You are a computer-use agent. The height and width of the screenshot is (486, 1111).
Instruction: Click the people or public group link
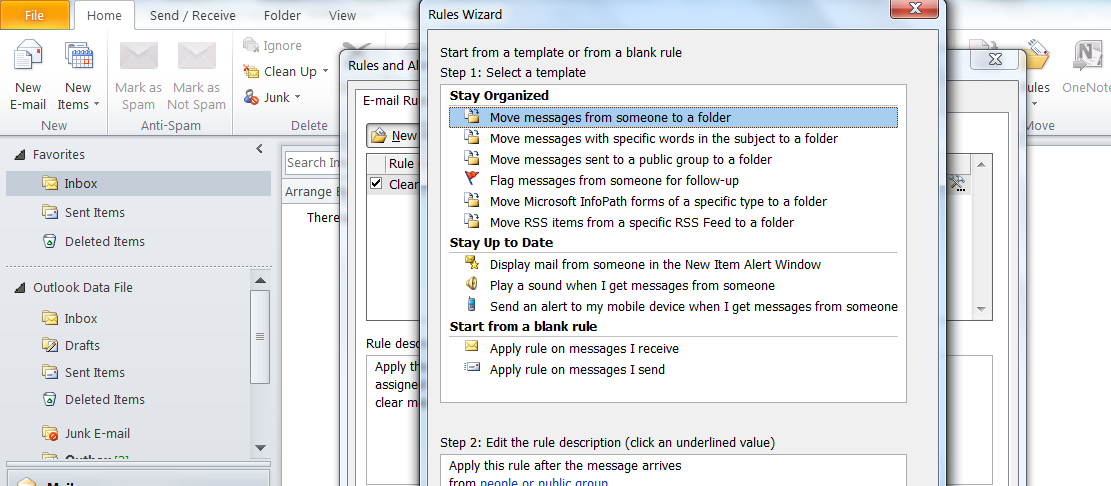point(544,482)
